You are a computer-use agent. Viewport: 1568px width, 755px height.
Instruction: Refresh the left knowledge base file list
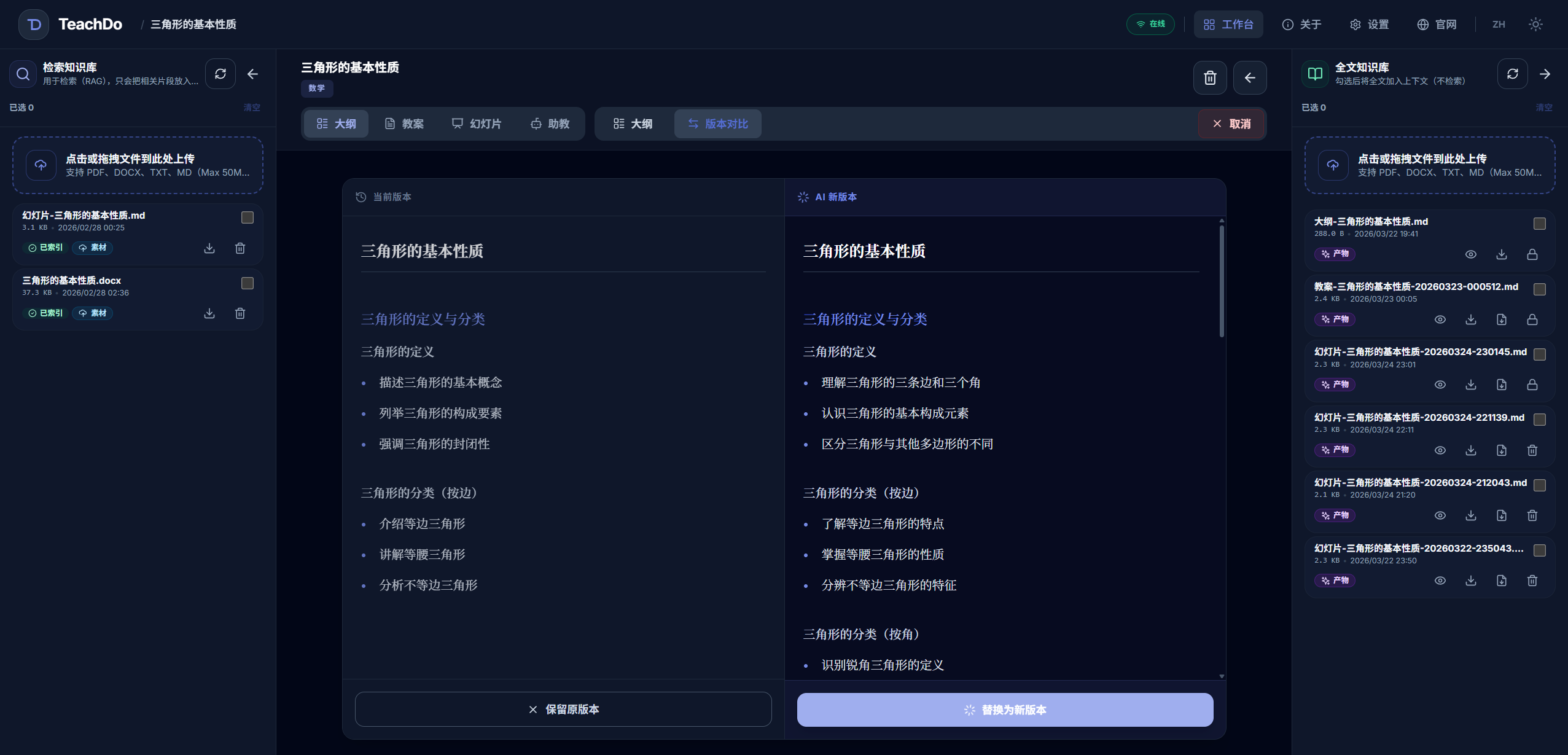coord(220,73)
